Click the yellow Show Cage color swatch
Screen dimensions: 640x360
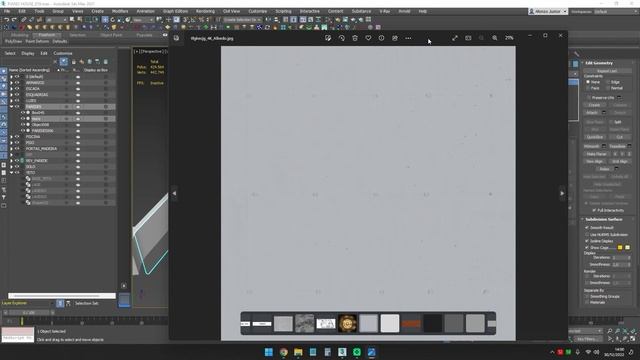point(620,247)
